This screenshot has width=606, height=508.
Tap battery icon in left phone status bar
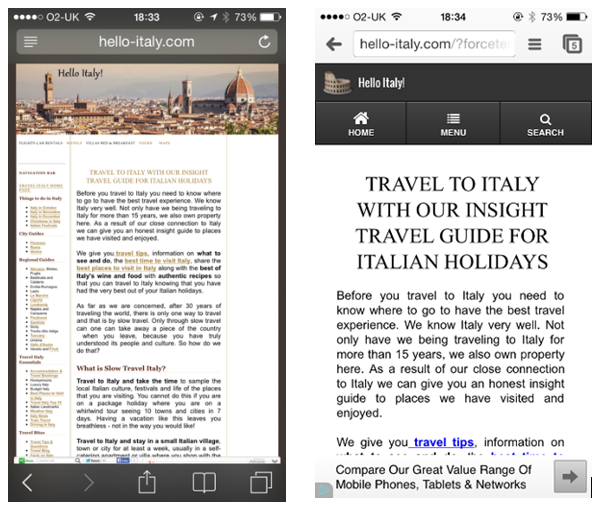point(270,17)
